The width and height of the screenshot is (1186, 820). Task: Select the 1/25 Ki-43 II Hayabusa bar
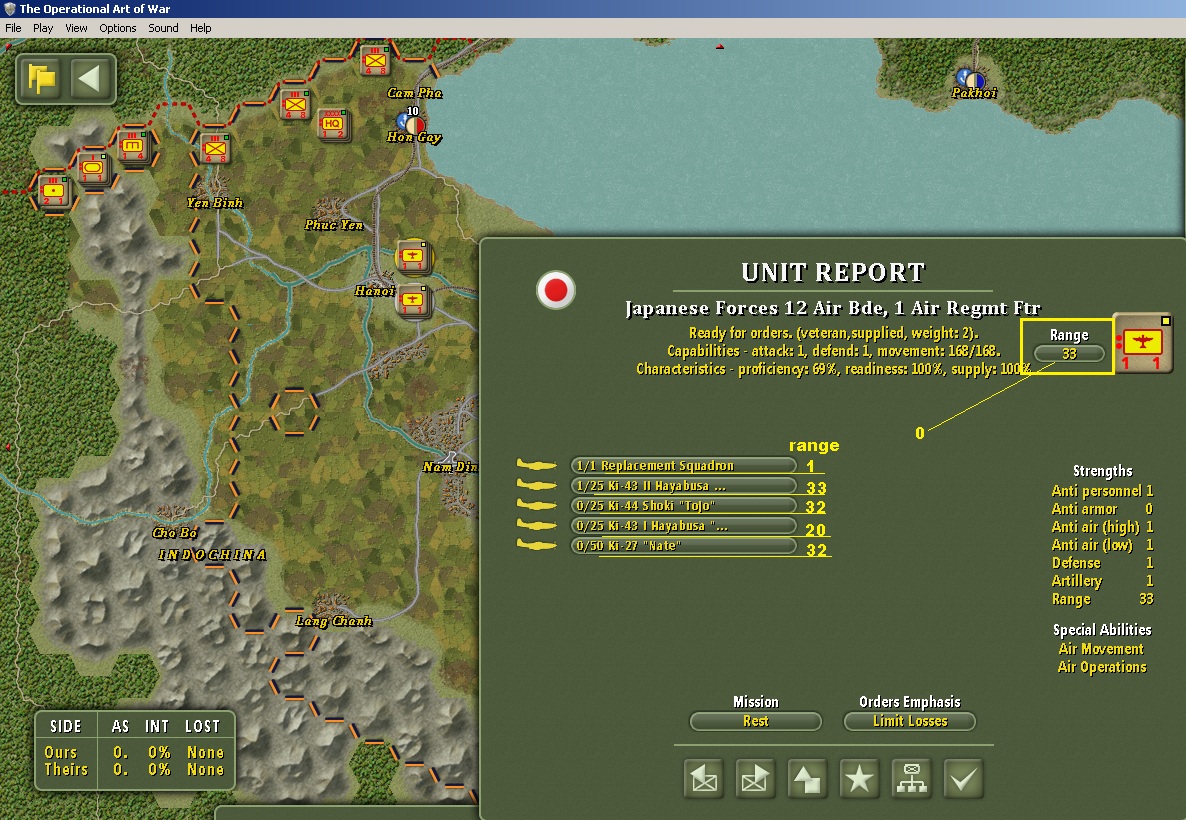coord(684,486)
